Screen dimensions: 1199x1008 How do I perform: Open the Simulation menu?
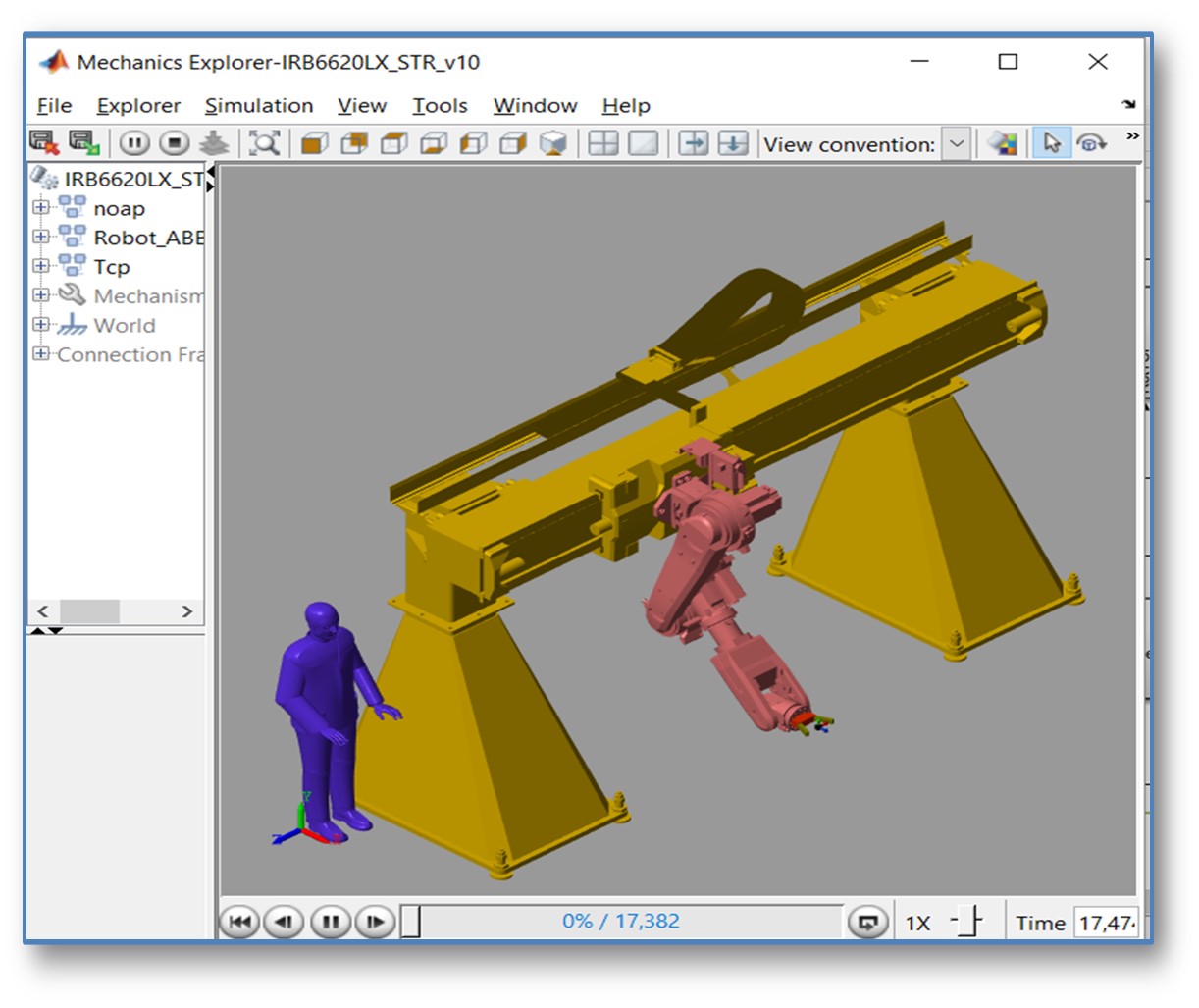[x=259, y=105]
